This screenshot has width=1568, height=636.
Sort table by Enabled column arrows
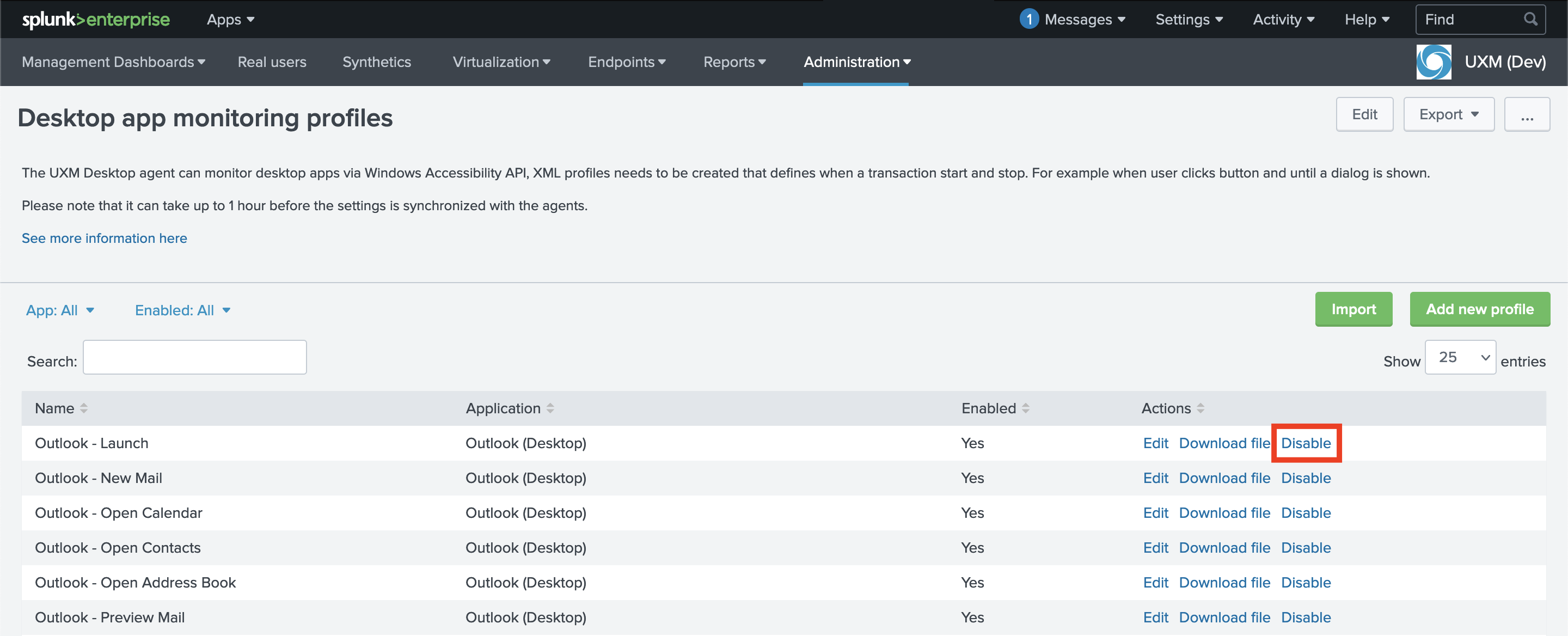pyautogui.click(x=1026, y=408)
